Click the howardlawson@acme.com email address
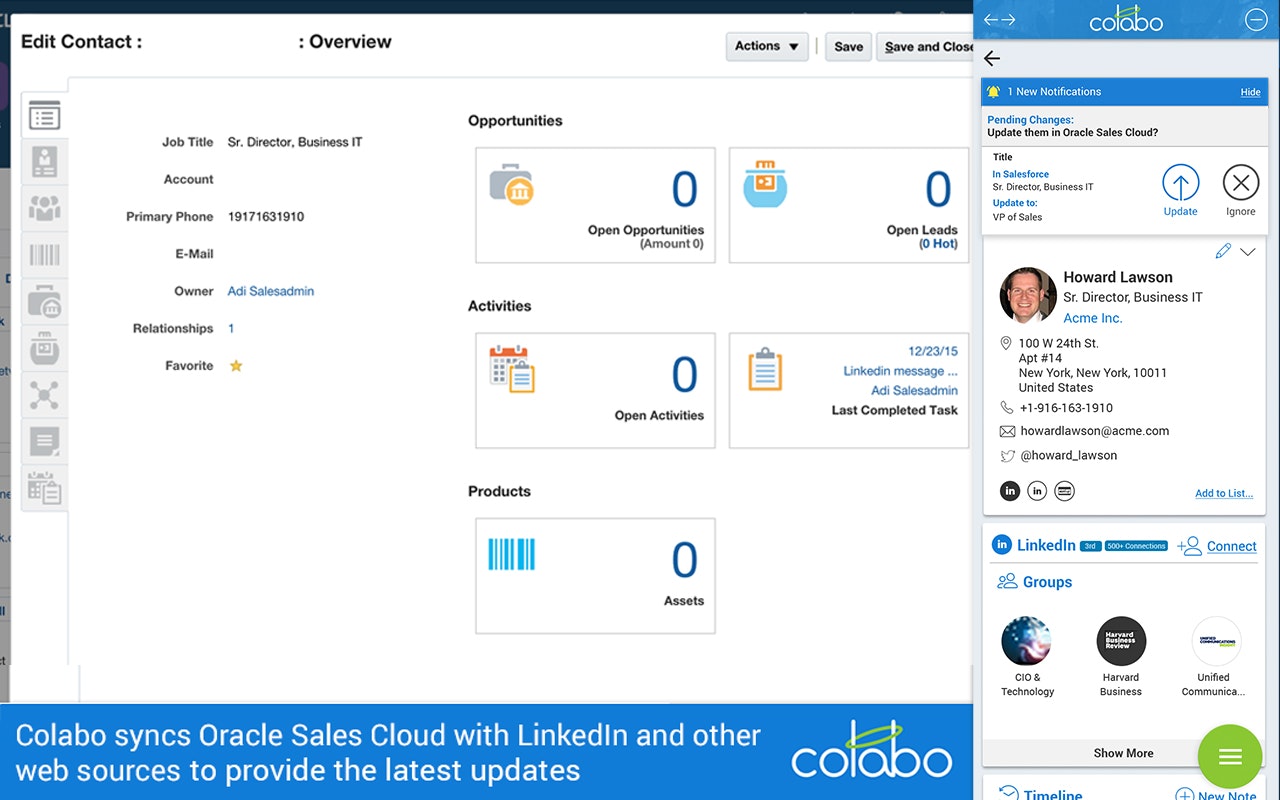The image size is (1280, 800). pos(1095,431)
